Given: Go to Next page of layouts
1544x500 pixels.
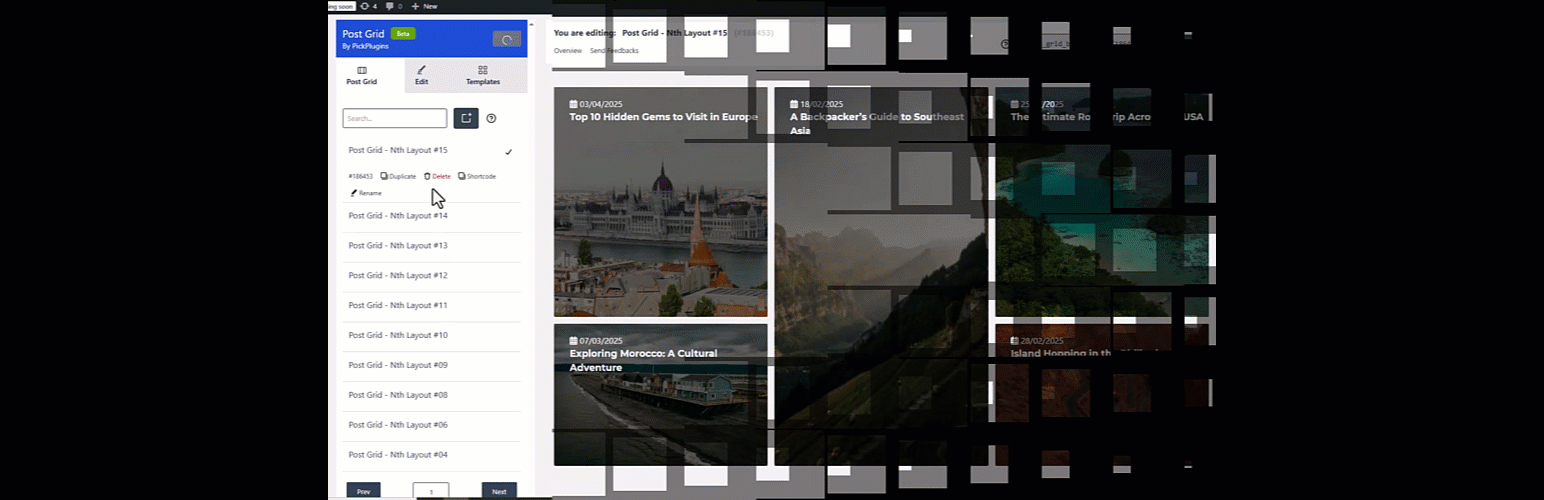Looking at the screenshot, I should coord(498,491).
